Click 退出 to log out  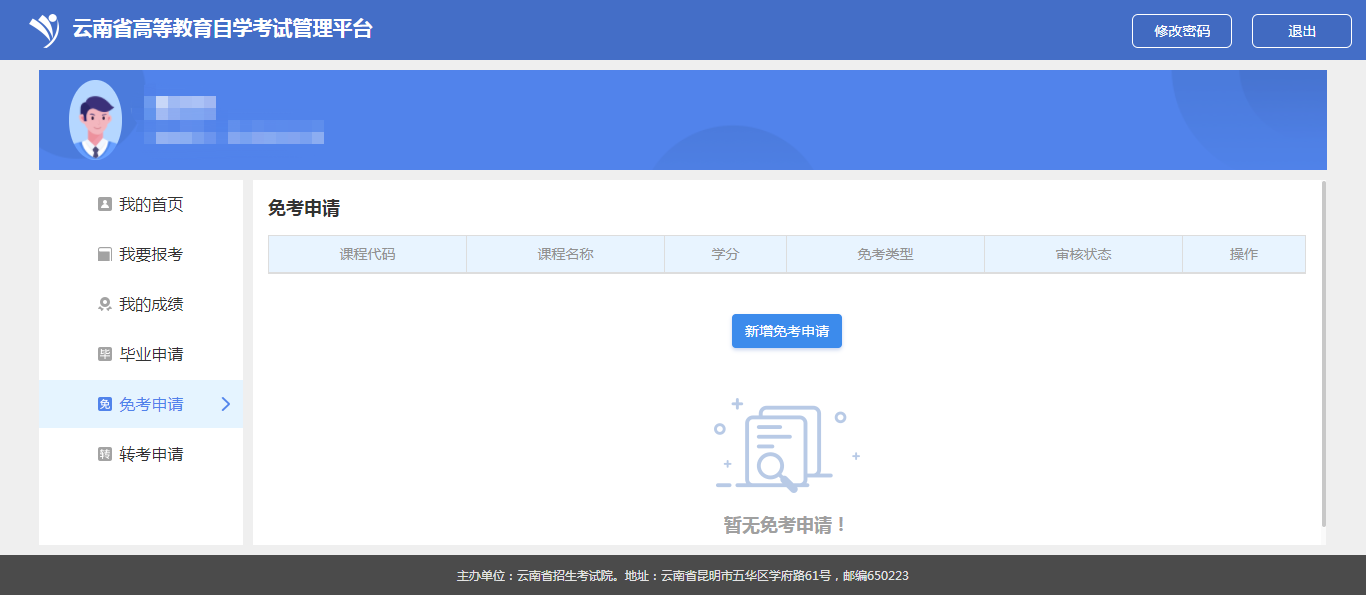(1301, 31)
